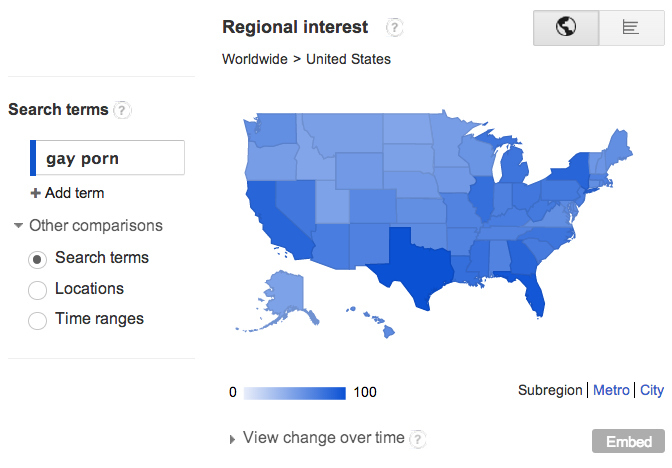Switch to the globe map view
Viewport: 672px width, 468px height.
(x=566, y=28)
